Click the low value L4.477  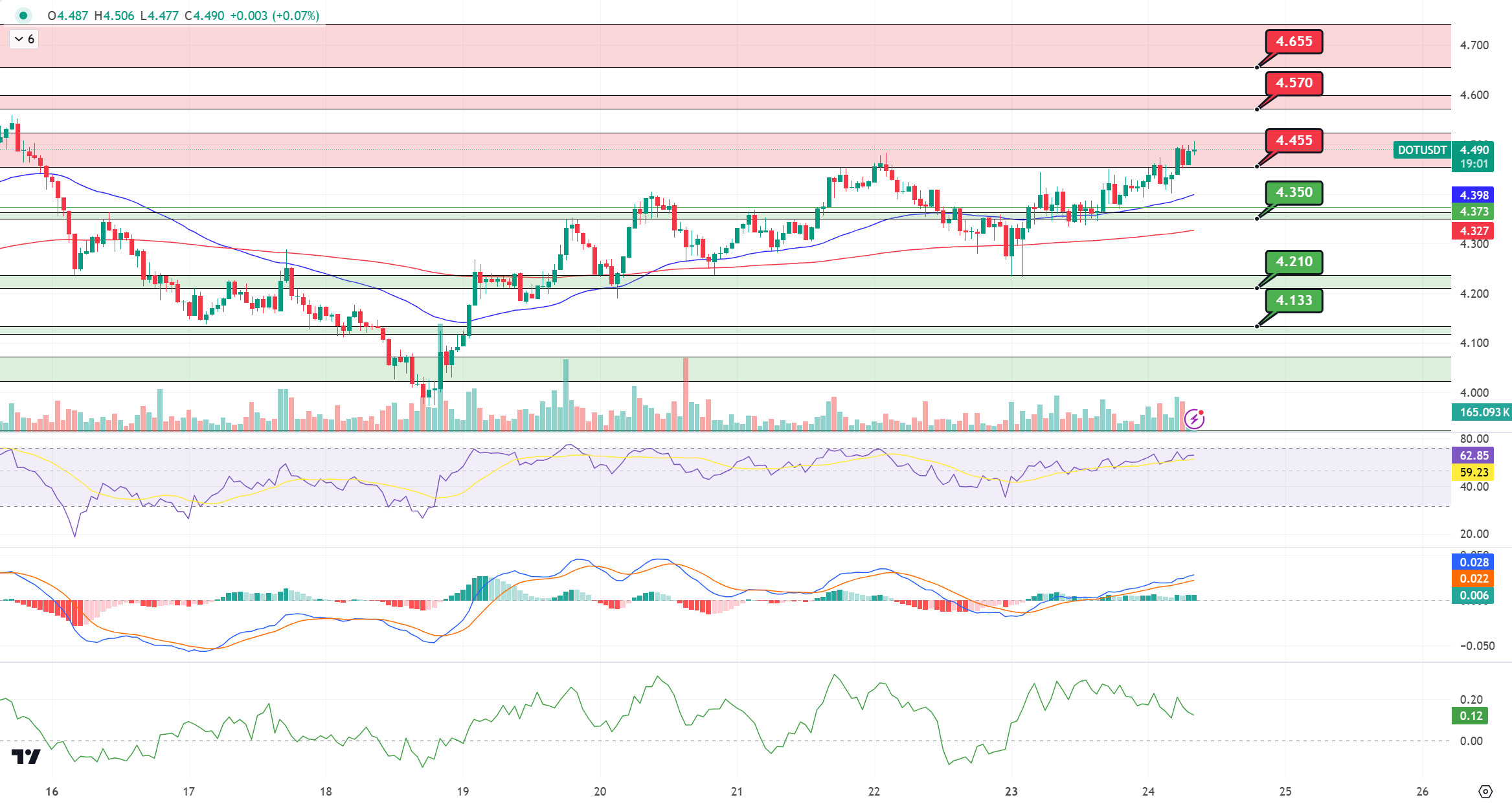pos(159,16)
